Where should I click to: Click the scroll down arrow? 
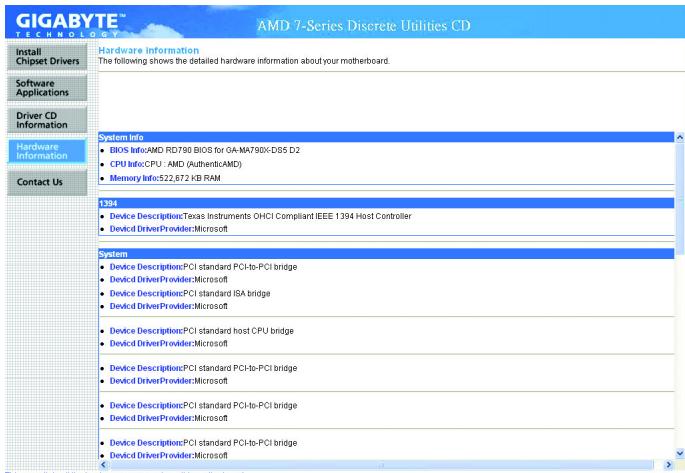pyautogui.click(x=680, y=453)
